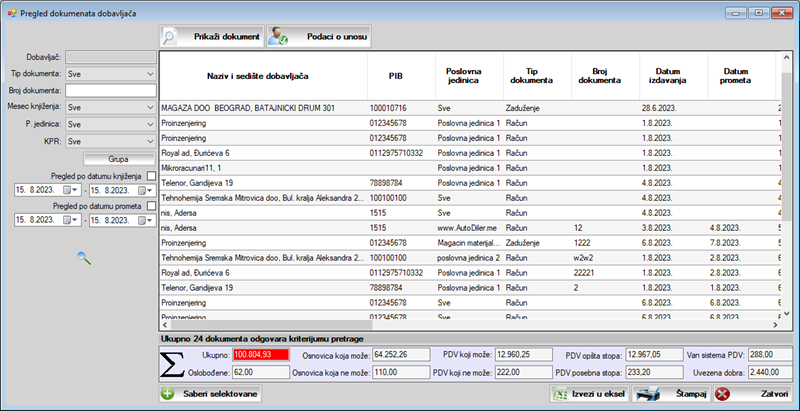Sort by the PIB column header
Image resolution: width=800 pixels, height=411 pixels.
coord(396,76)
